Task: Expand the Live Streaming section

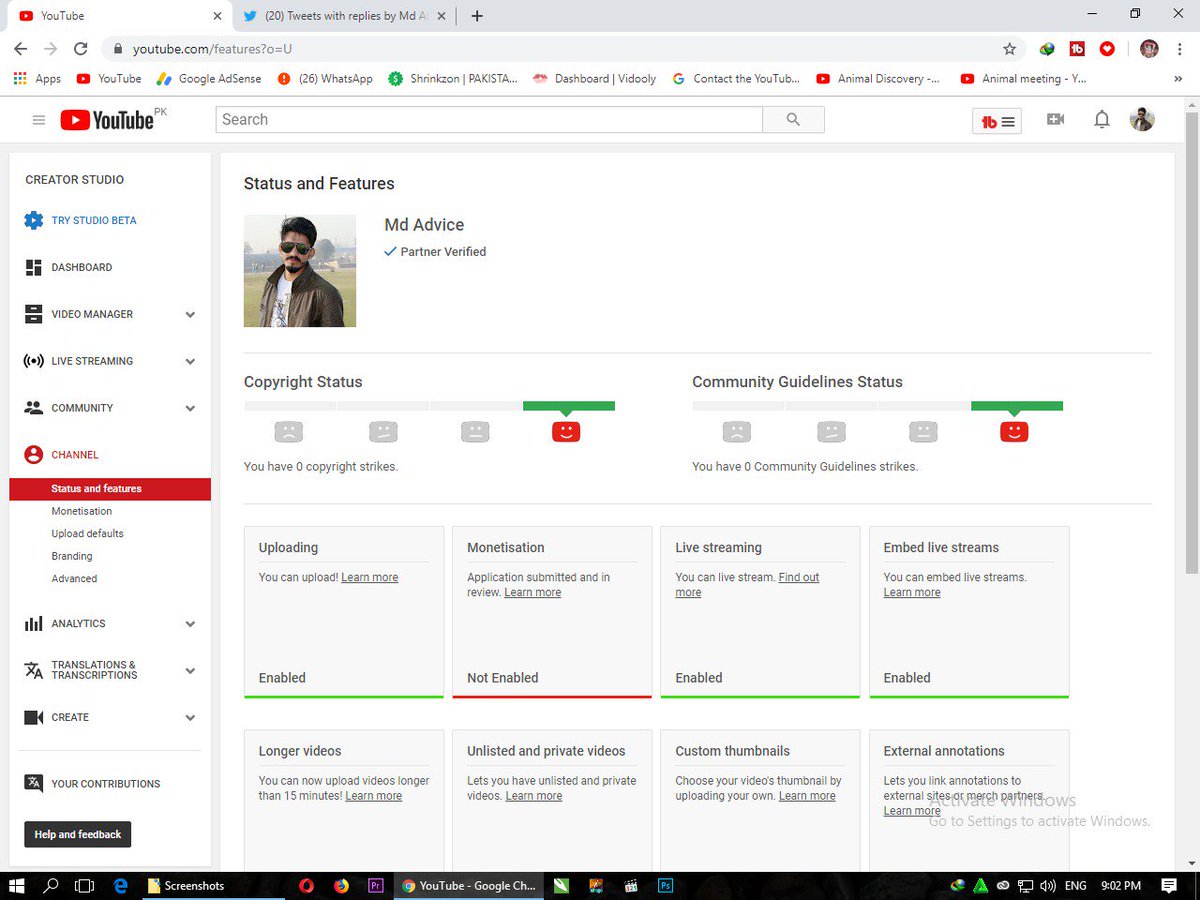Action: point(190,362)
